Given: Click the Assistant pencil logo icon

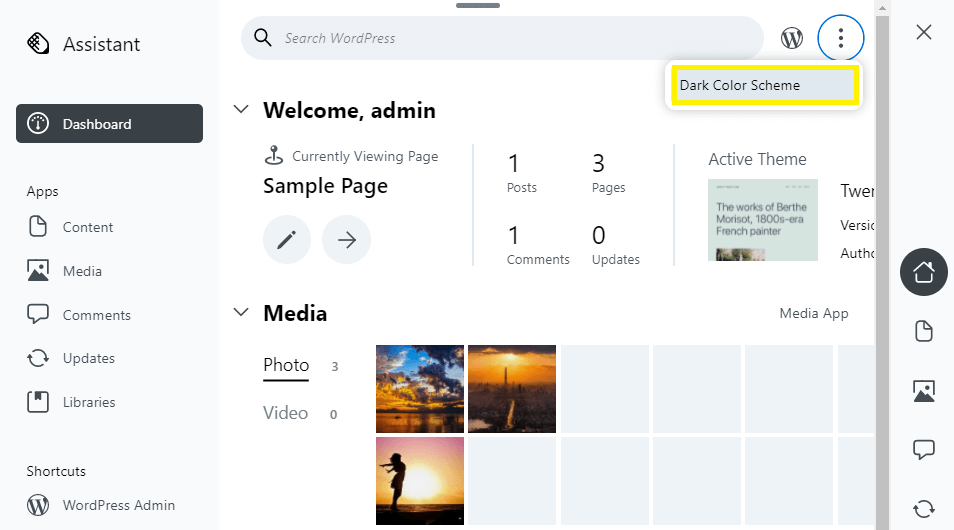Looking at the screenshot, I should click(38, 43).
